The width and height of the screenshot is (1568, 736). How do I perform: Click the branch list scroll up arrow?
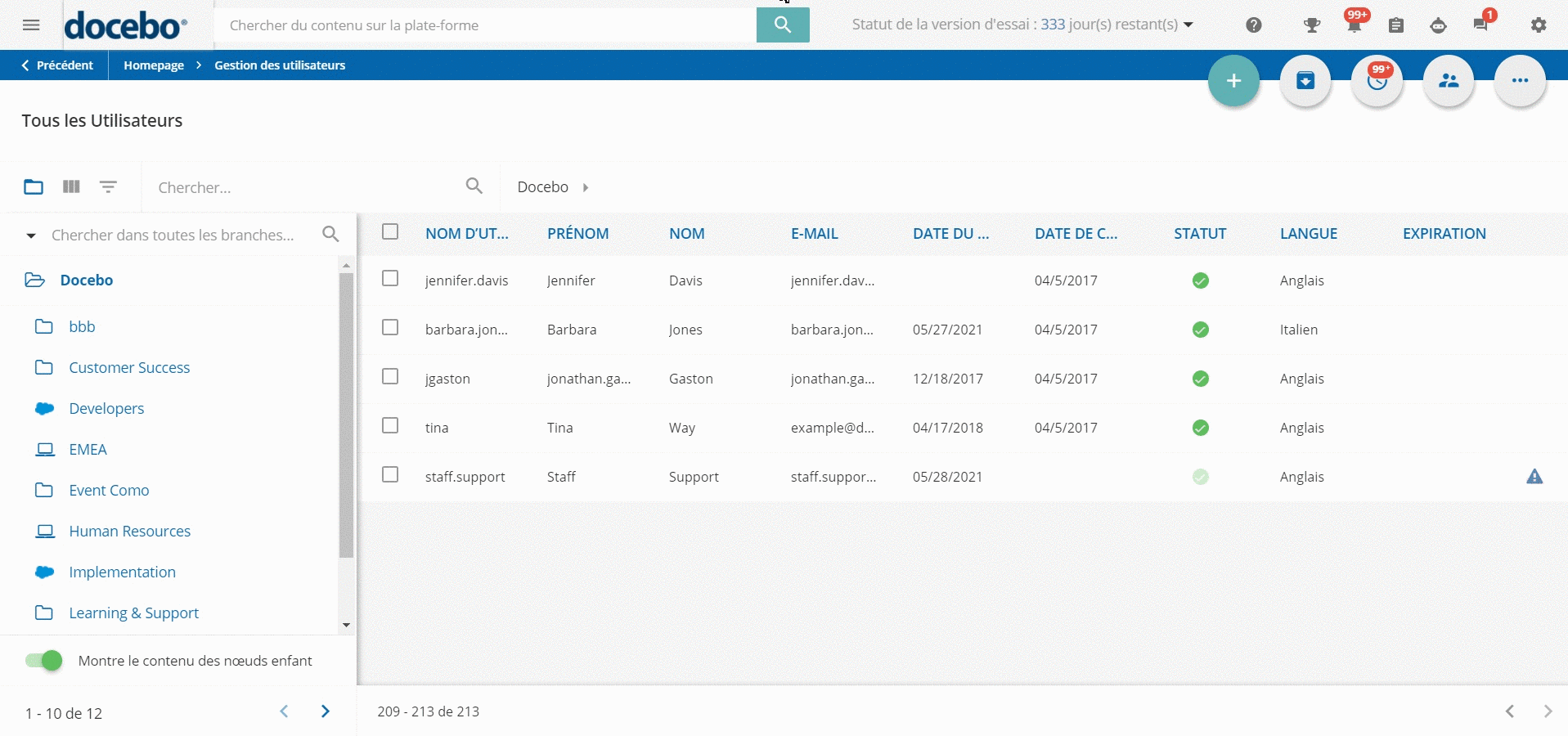tap(346, 265)
